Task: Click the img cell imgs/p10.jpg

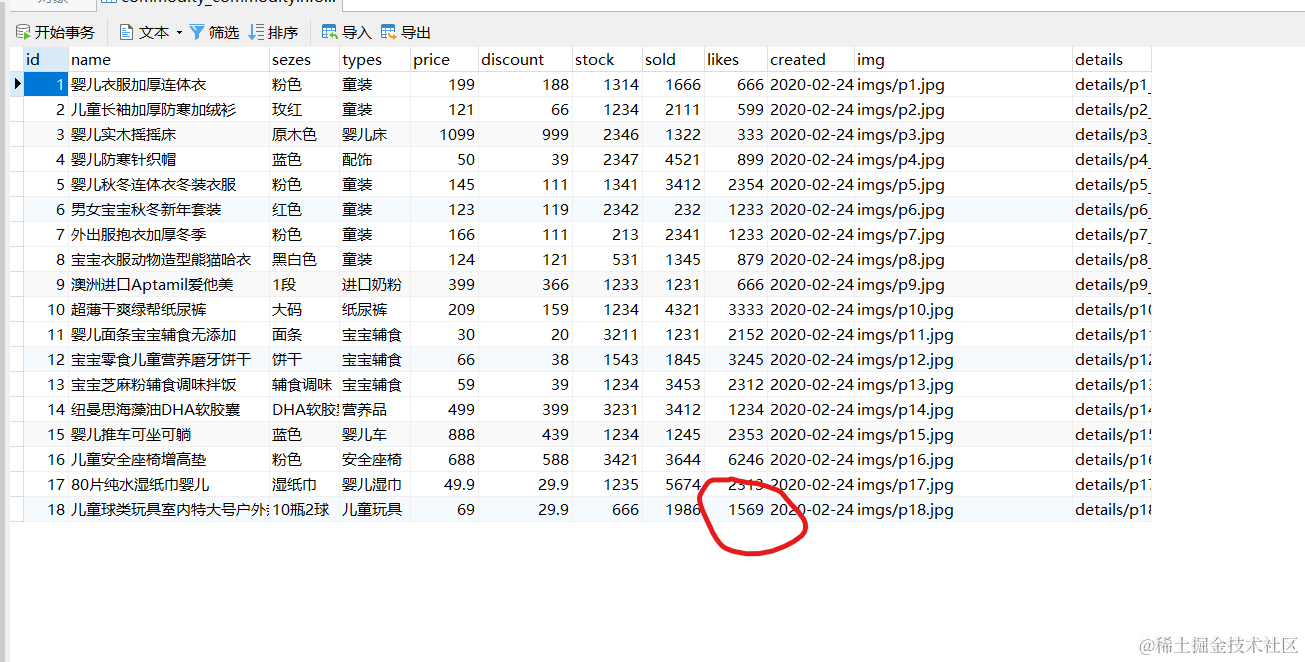Action: (964, 310)
